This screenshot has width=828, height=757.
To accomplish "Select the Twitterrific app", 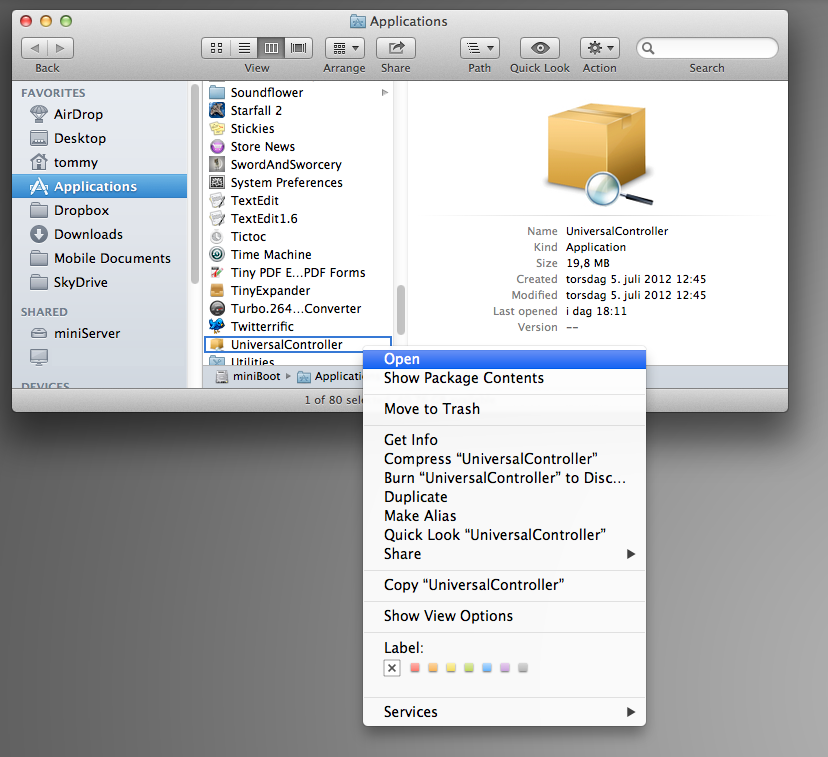I will (299, 326).
